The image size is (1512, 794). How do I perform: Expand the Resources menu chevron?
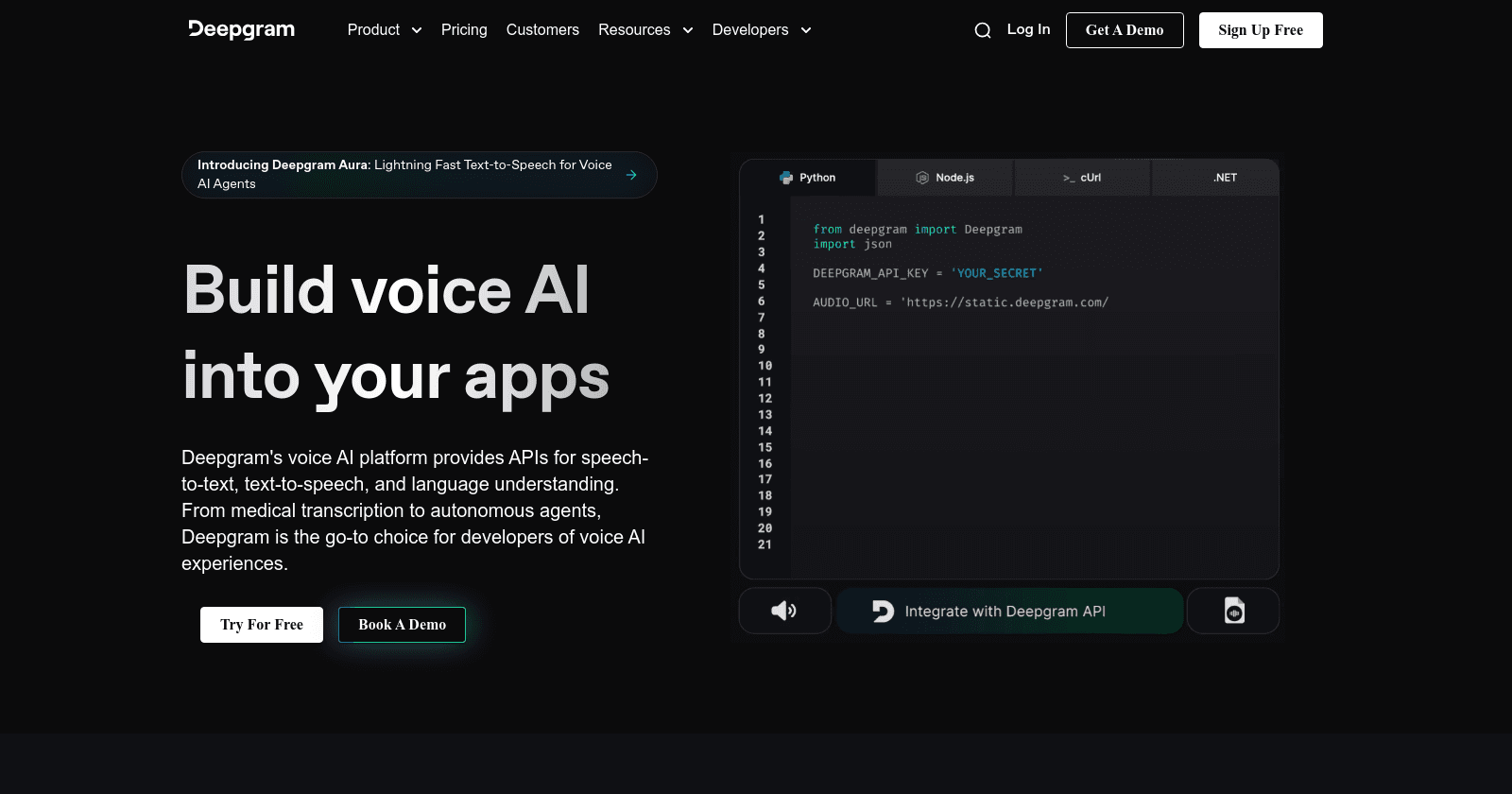[x=688, y=30]
